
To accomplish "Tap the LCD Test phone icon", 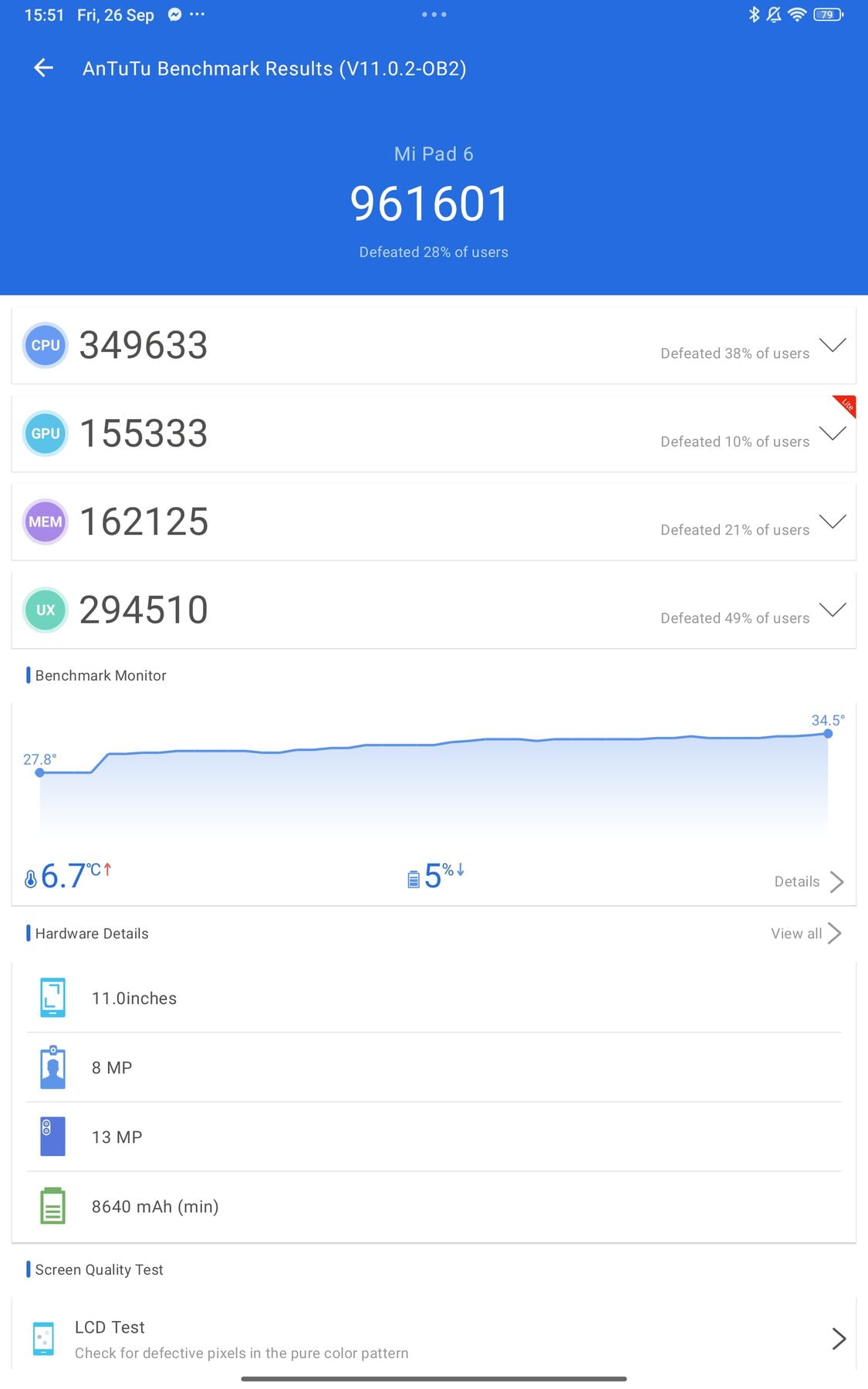I will [44, 1339].
